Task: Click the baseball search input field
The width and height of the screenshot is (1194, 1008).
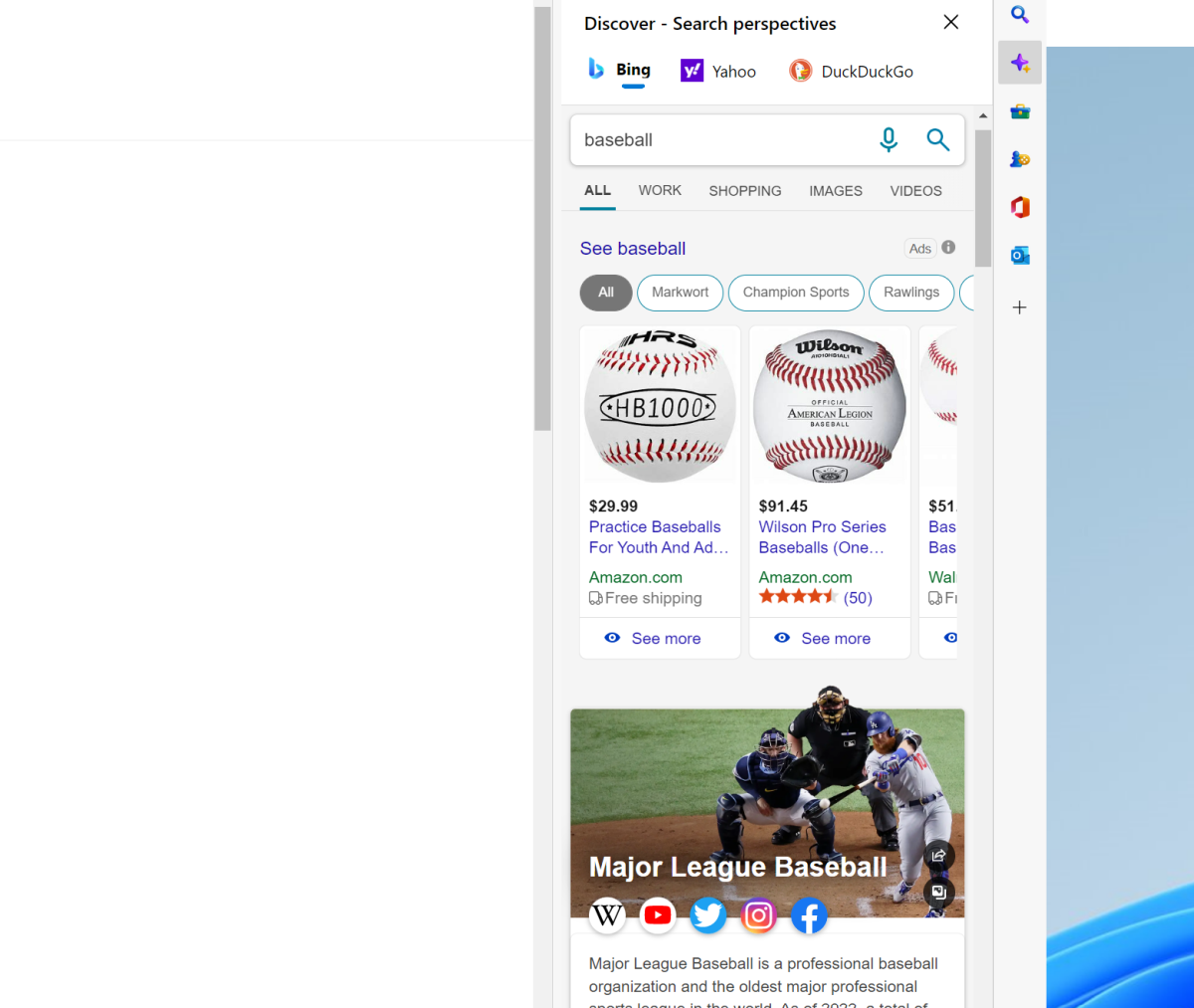Action: click(721, 140)
